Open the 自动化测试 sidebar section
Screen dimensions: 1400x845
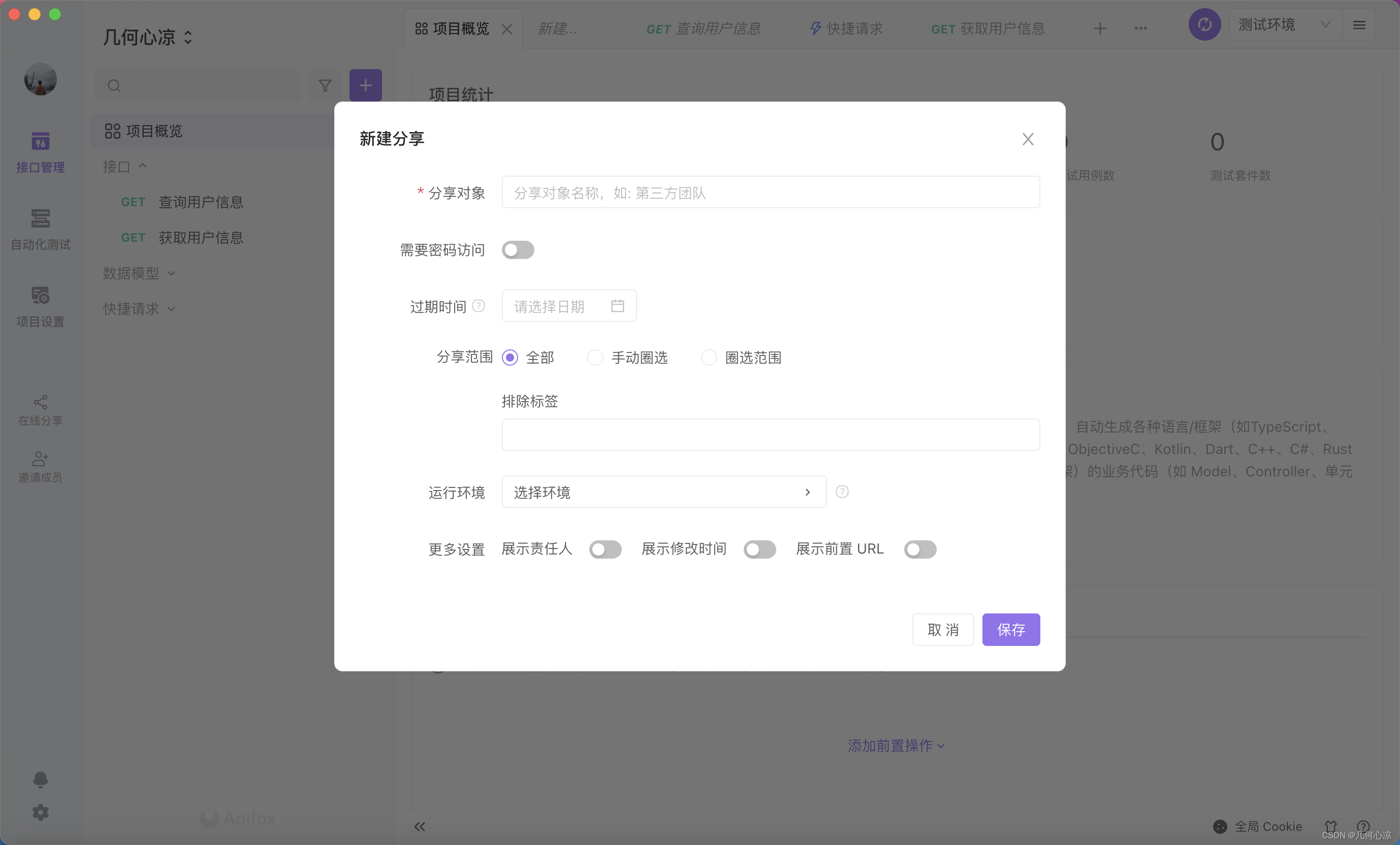tap(40, 230)
